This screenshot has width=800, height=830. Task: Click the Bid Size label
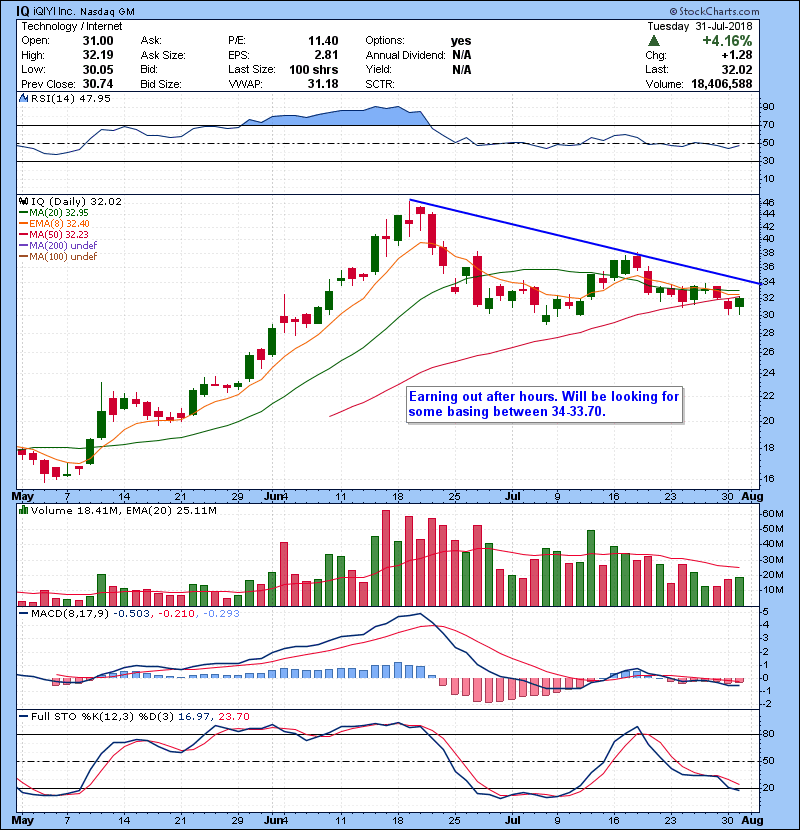[161, 84]
